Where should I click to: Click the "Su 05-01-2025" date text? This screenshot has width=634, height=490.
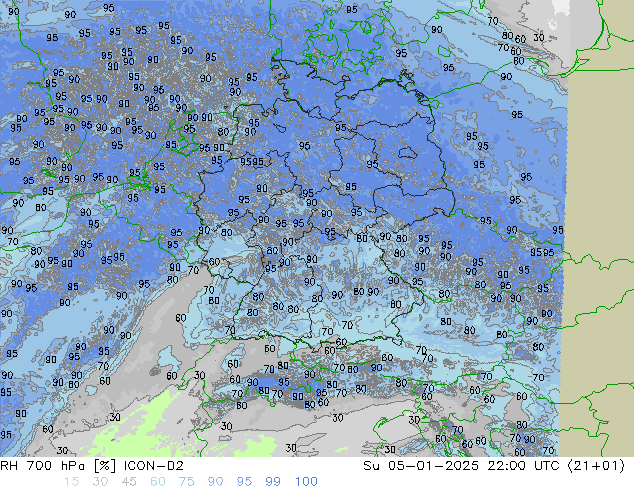point(421,466)
